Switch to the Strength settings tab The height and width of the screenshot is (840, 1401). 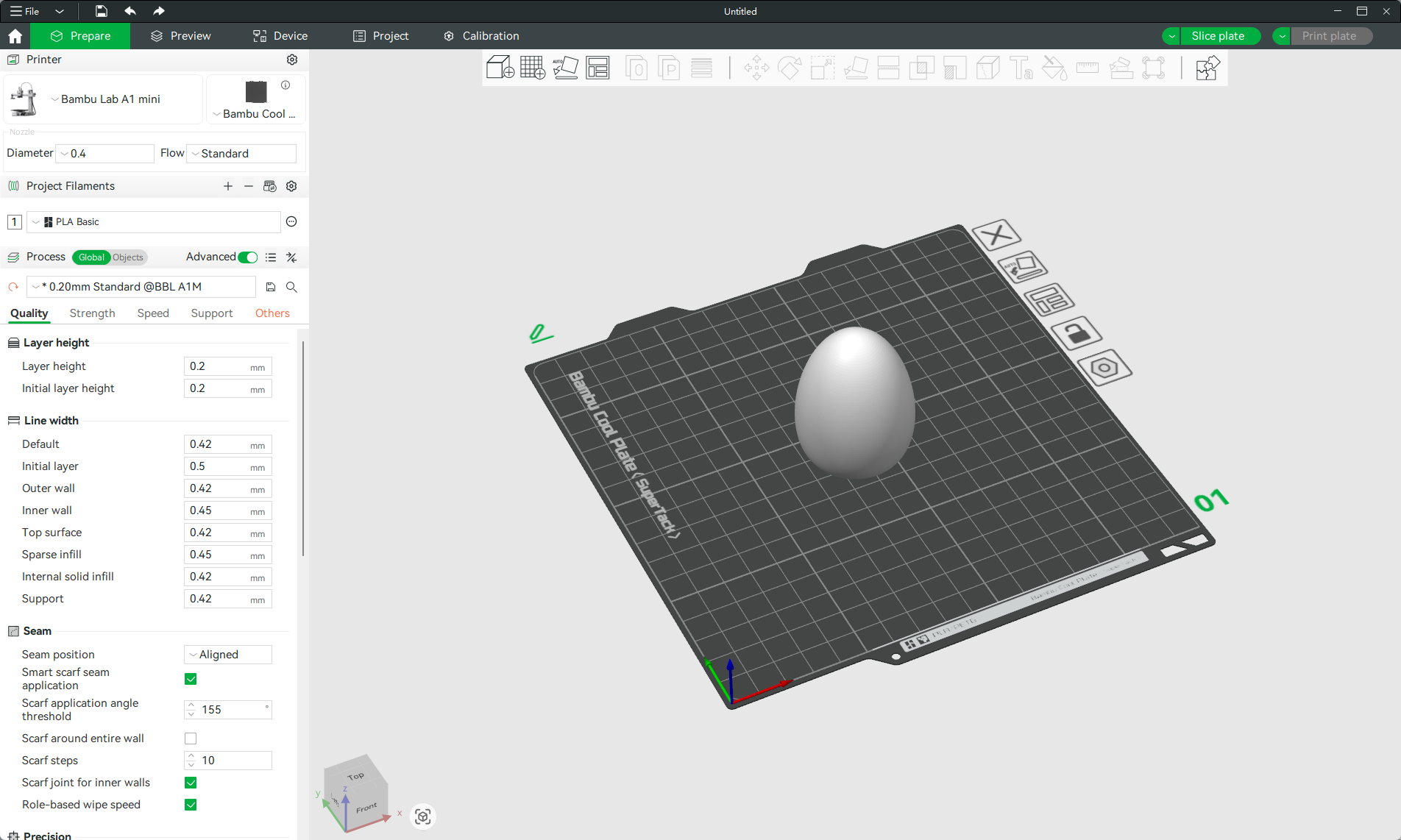[92, 313]
